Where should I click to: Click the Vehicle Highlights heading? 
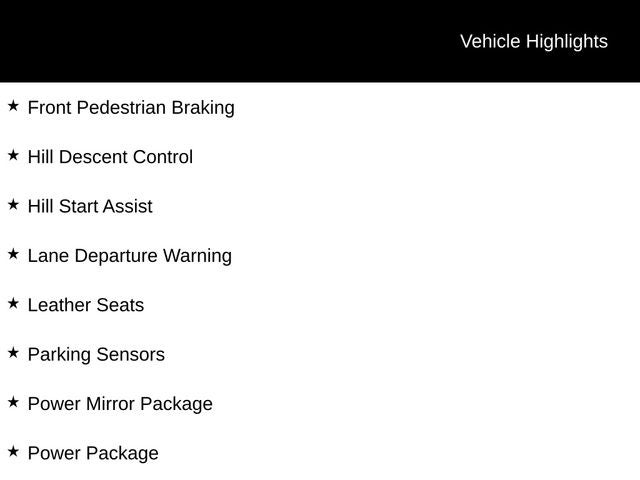coord(533,41)
